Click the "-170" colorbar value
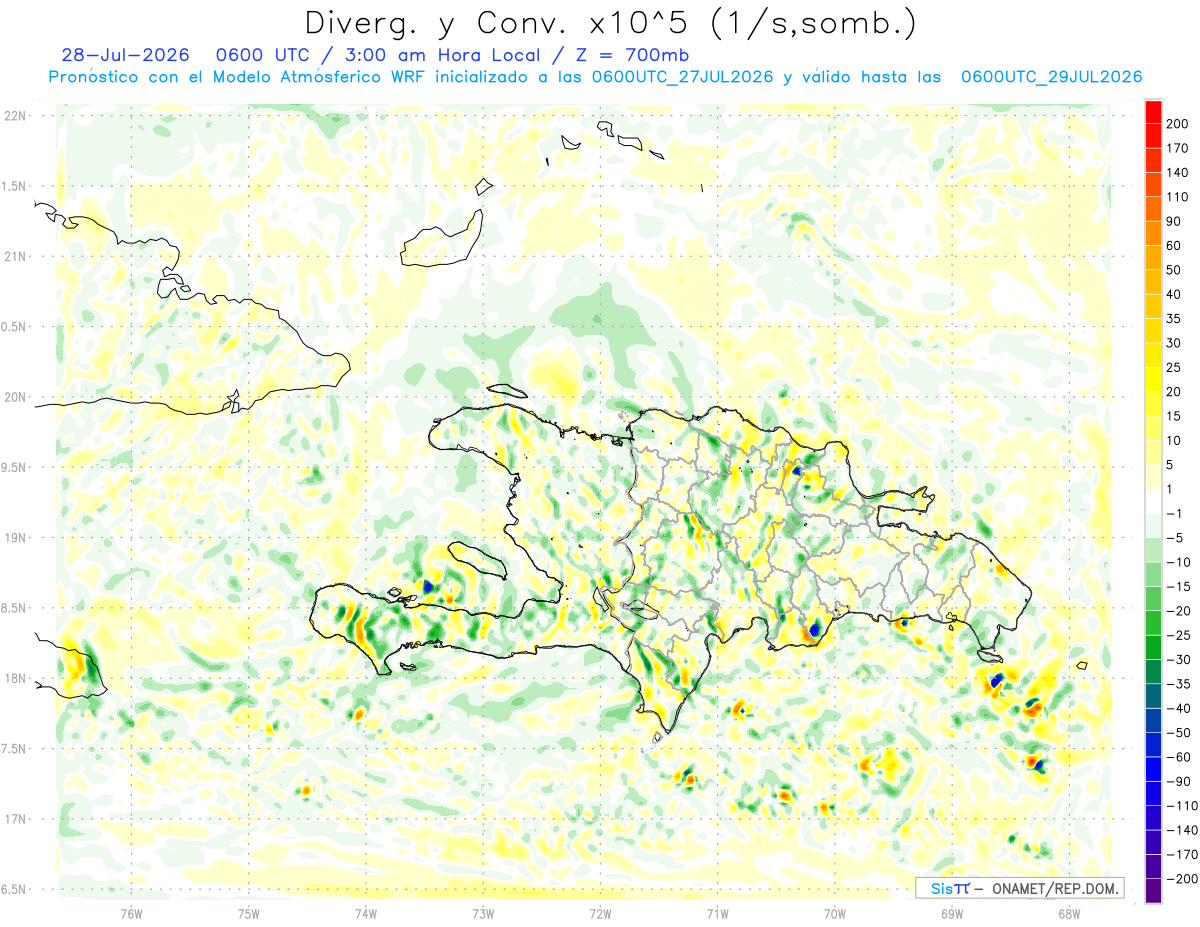Image resolution: width=1200 pixels, height=927 pixels. coord(1180,856)
